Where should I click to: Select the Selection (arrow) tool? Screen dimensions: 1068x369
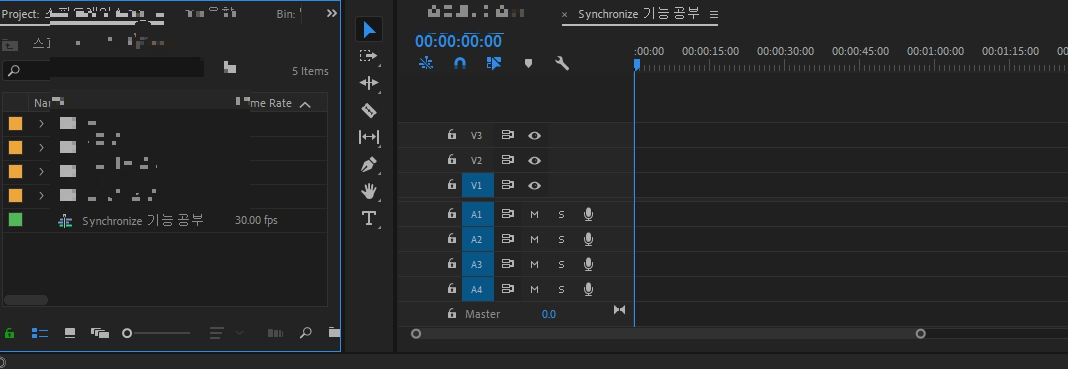pyautogui.click(x=368, y=30)
